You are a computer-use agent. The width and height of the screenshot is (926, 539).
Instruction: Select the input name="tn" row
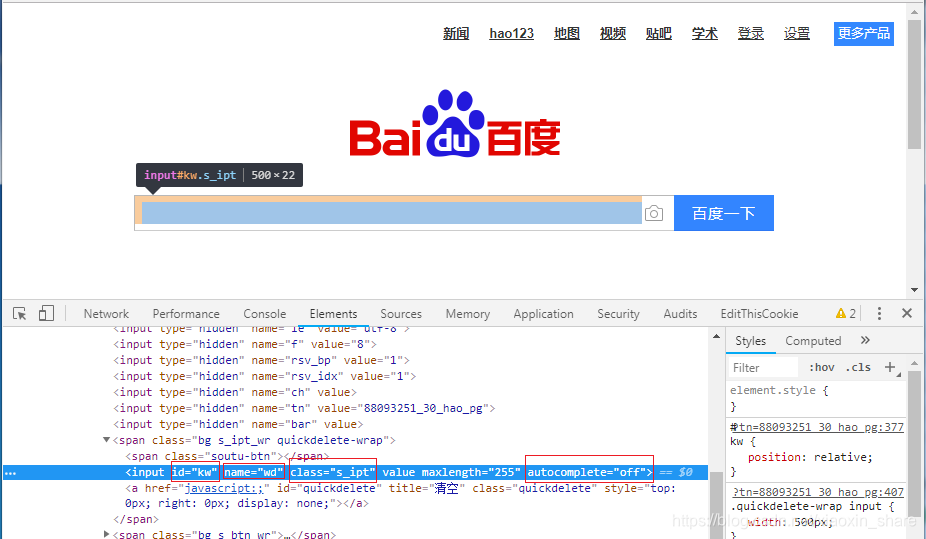coord(304,408)
